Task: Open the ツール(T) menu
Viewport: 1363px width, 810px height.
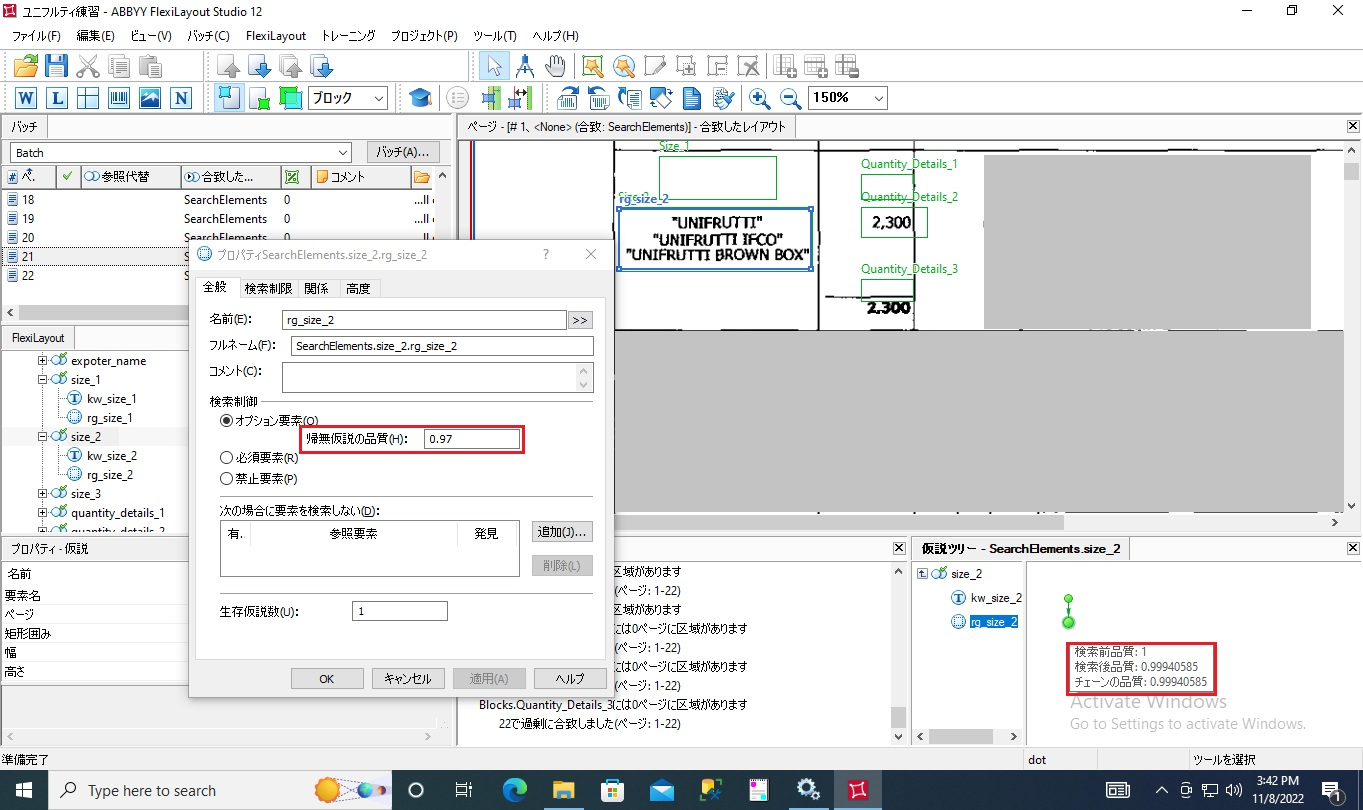Action: pyautogui.click(x=495, y=36)
